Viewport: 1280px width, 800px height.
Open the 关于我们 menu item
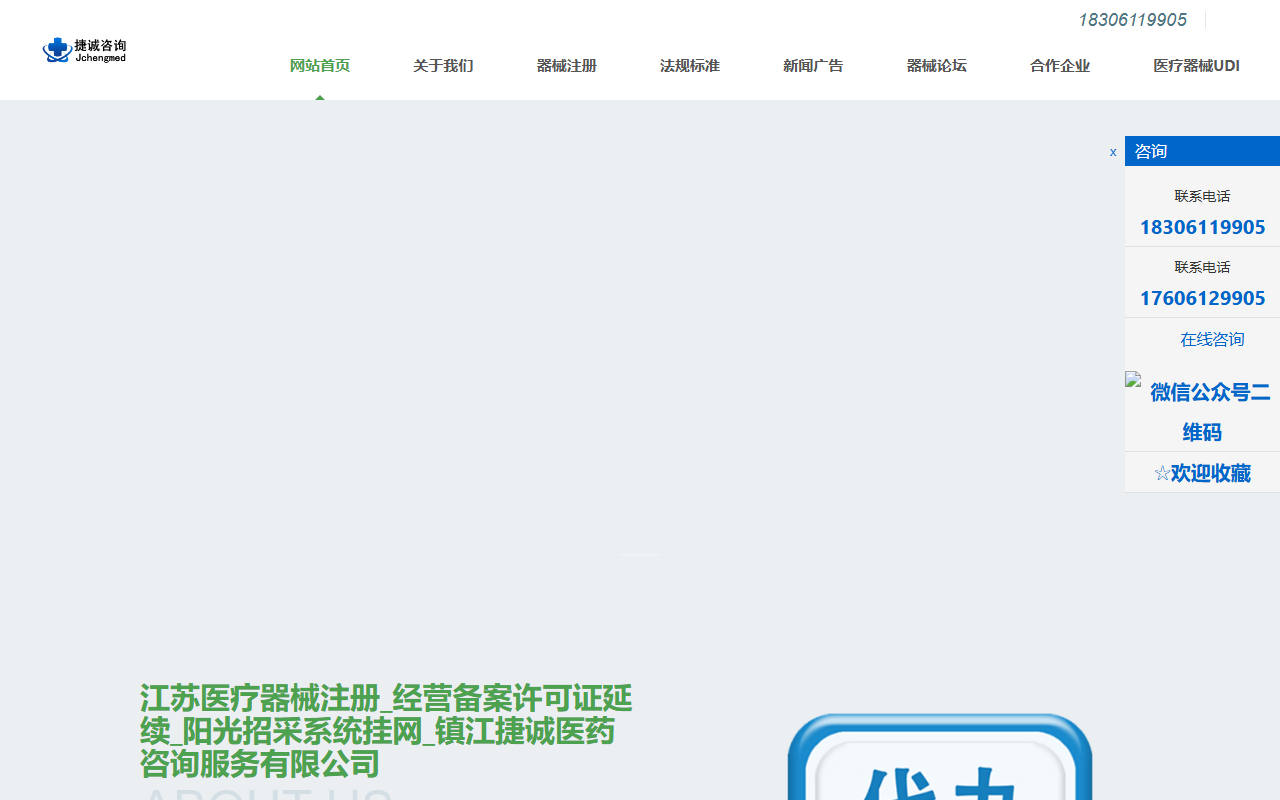point(443,66)
